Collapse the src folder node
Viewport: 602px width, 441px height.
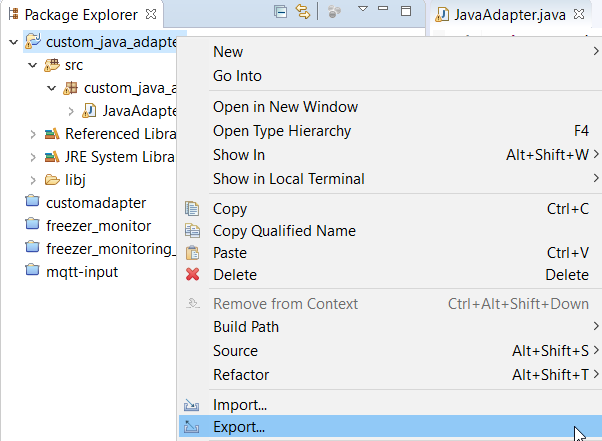(x=33, y=65)
